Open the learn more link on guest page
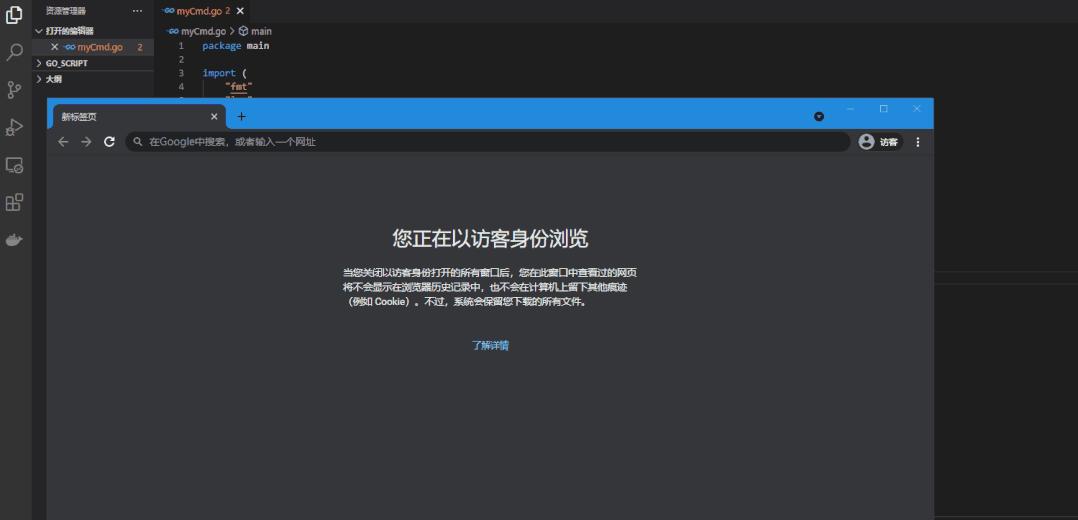 click(490, 345)
